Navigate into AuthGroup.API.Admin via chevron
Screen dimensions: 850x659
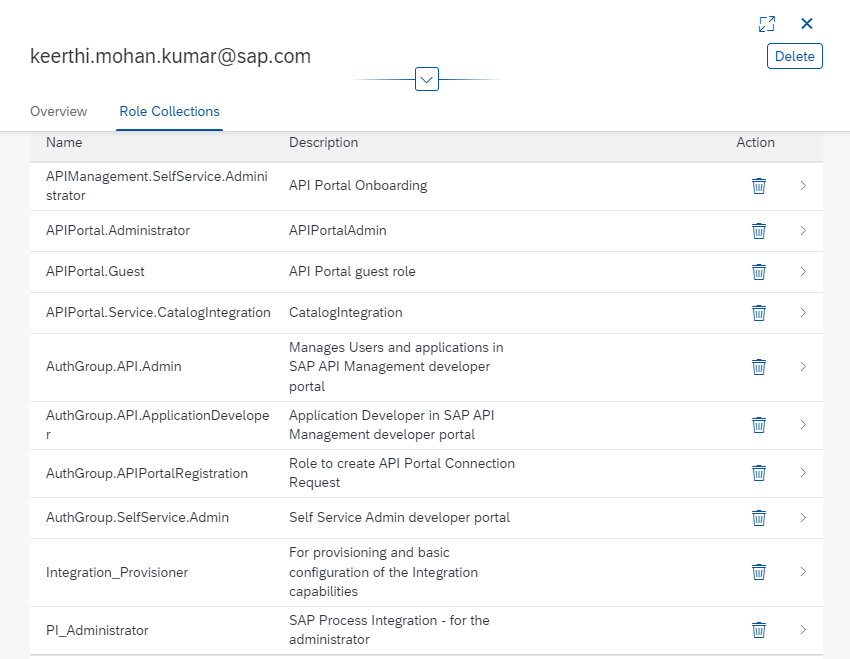pos(803,367)
